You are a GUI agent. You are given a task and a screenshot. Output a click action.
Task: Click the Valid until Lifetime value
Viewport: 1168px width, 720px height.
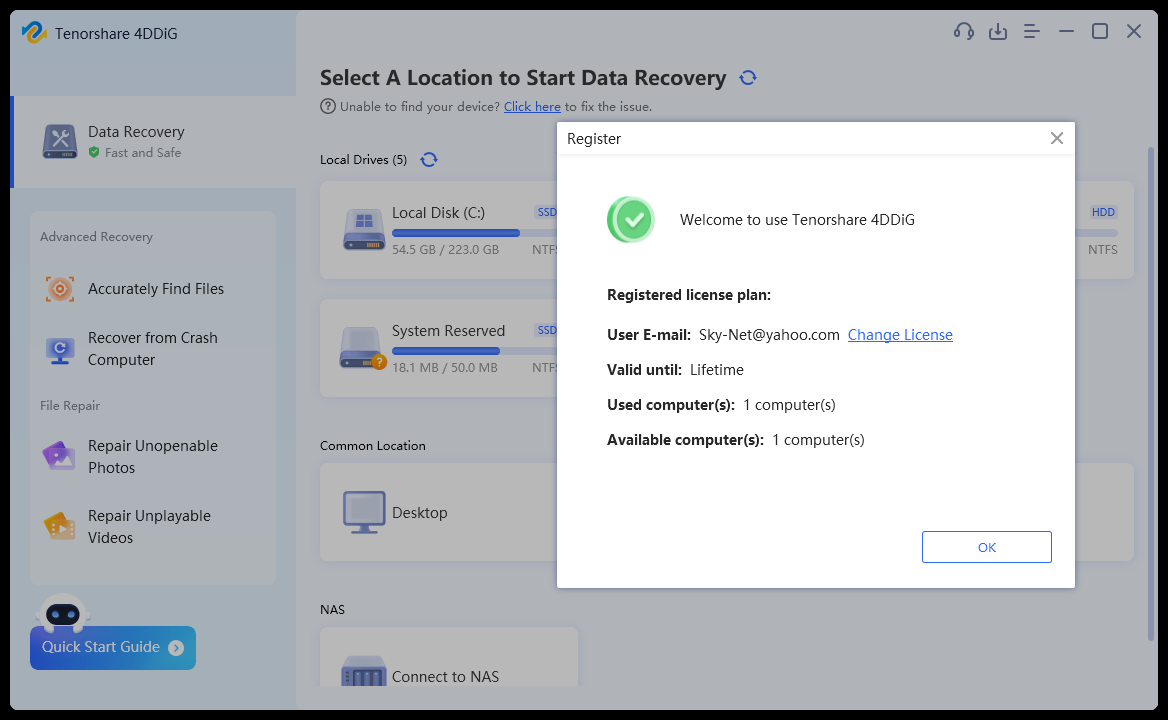pos(717,370)
